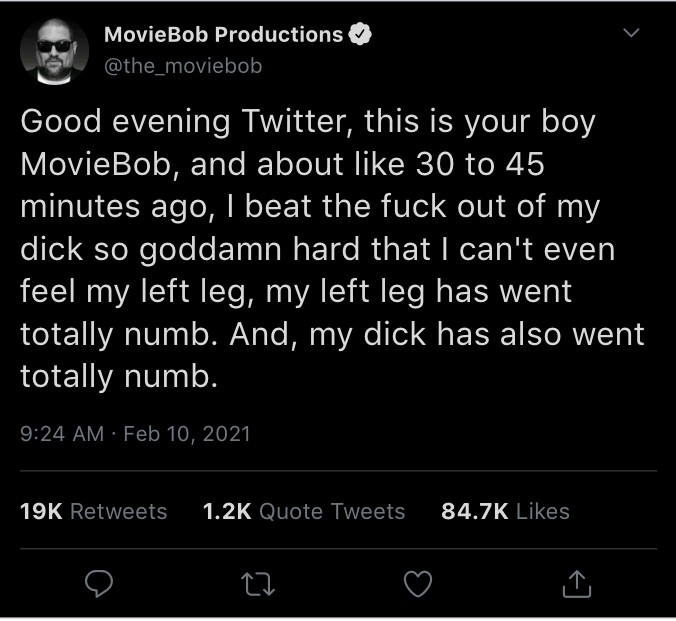Click the 84.7K likes count number
The width and height of the screenshot is (676, 621).
pos(475,511)
